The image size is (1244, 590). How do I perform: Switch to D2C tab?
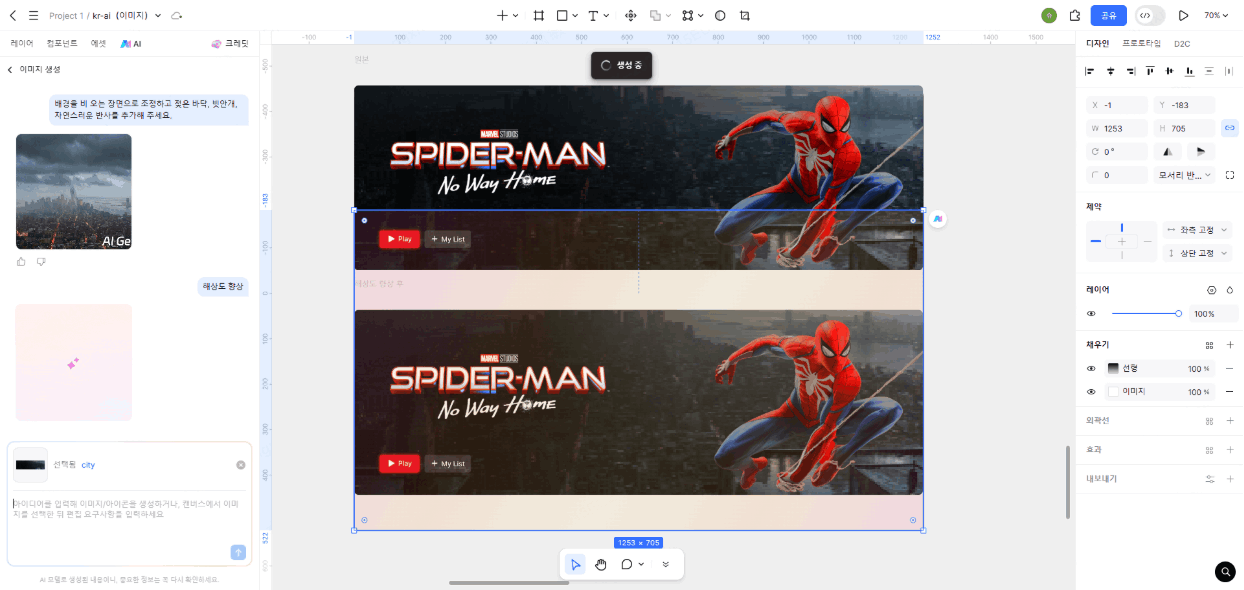tap(1182, 44)
